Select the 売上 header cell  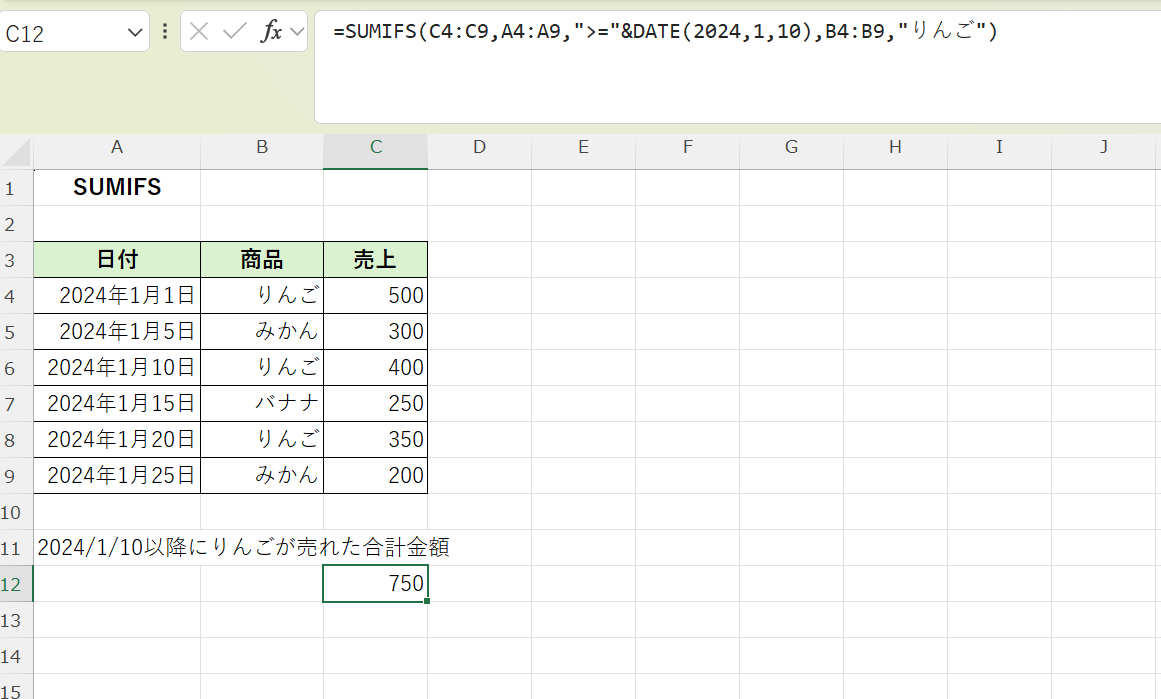click(x=375, y=259)
